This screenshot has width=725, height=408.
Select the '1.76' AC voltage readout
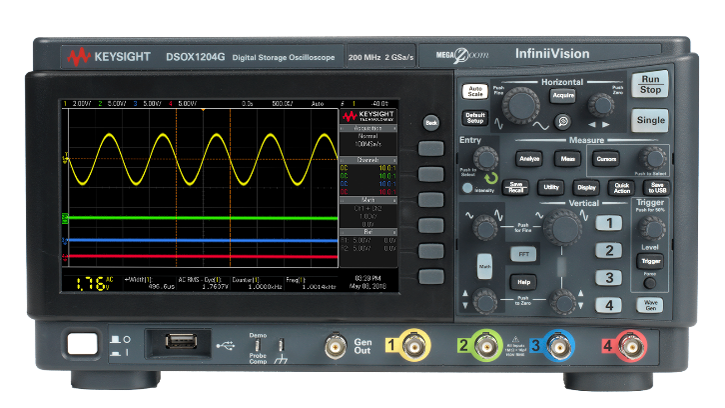click(91, 284)
